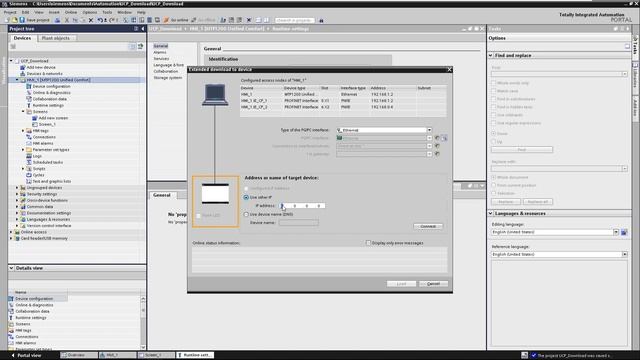Click the Save project toolbar button
This screenshot has width=640, height=360.
[34, 20]
